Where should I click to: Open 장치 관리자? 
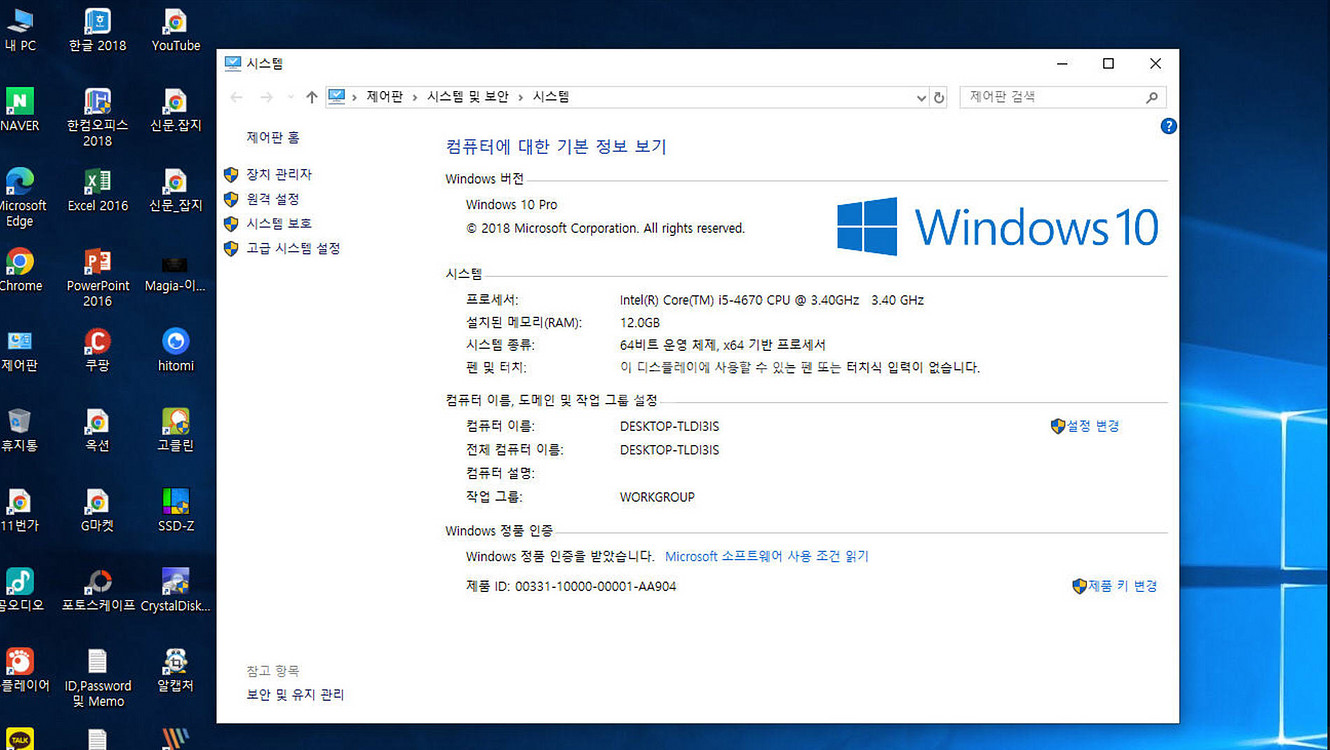click(x=279, y=174)
